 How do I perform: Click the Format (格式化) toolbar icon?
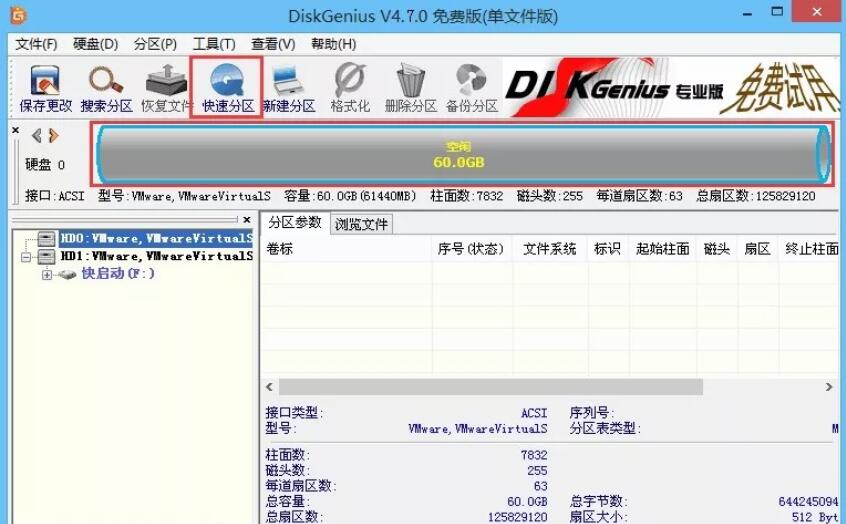coord(350,88)
